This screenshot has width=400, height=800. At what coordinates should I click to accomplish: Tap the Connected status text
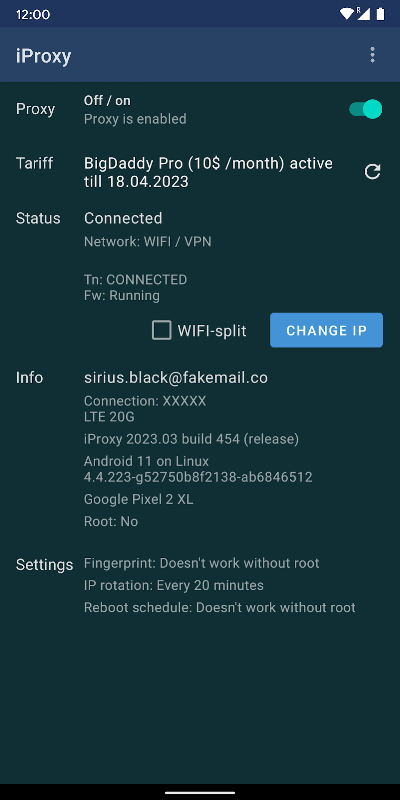tap(123, 218)
